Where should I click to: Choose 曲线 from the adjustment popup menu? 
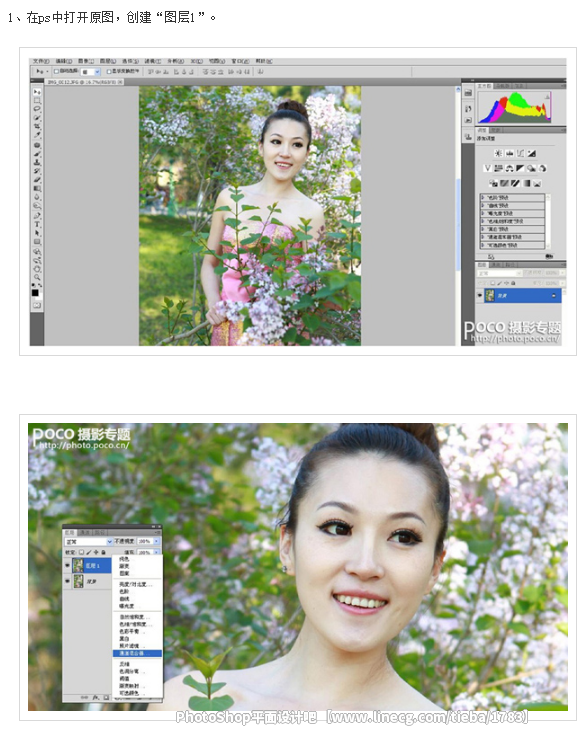click(124, 599)
